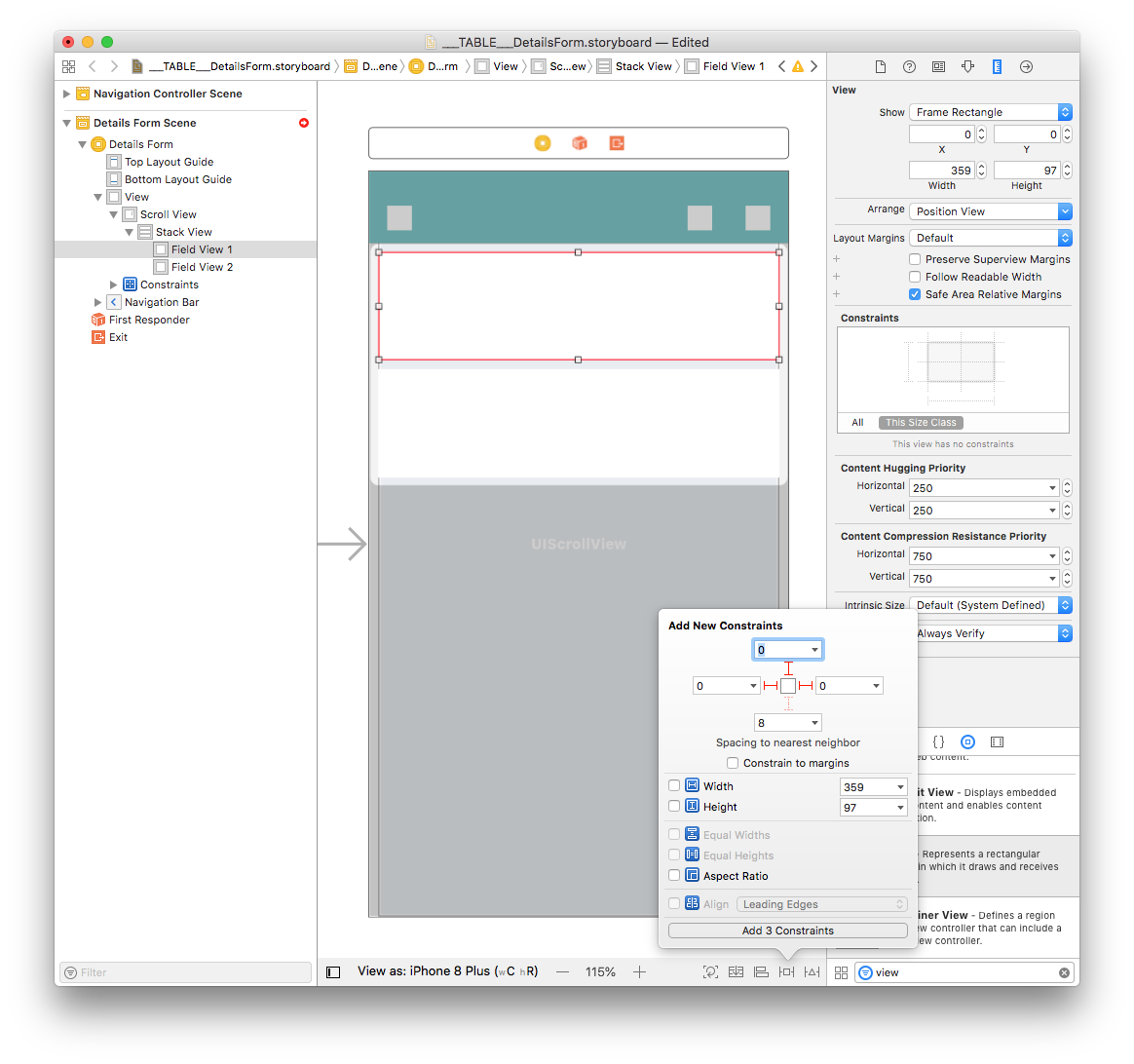1134x1064 pixels.
Task: Click the First Responder cube in the scene dock
Action: [580, 143]
